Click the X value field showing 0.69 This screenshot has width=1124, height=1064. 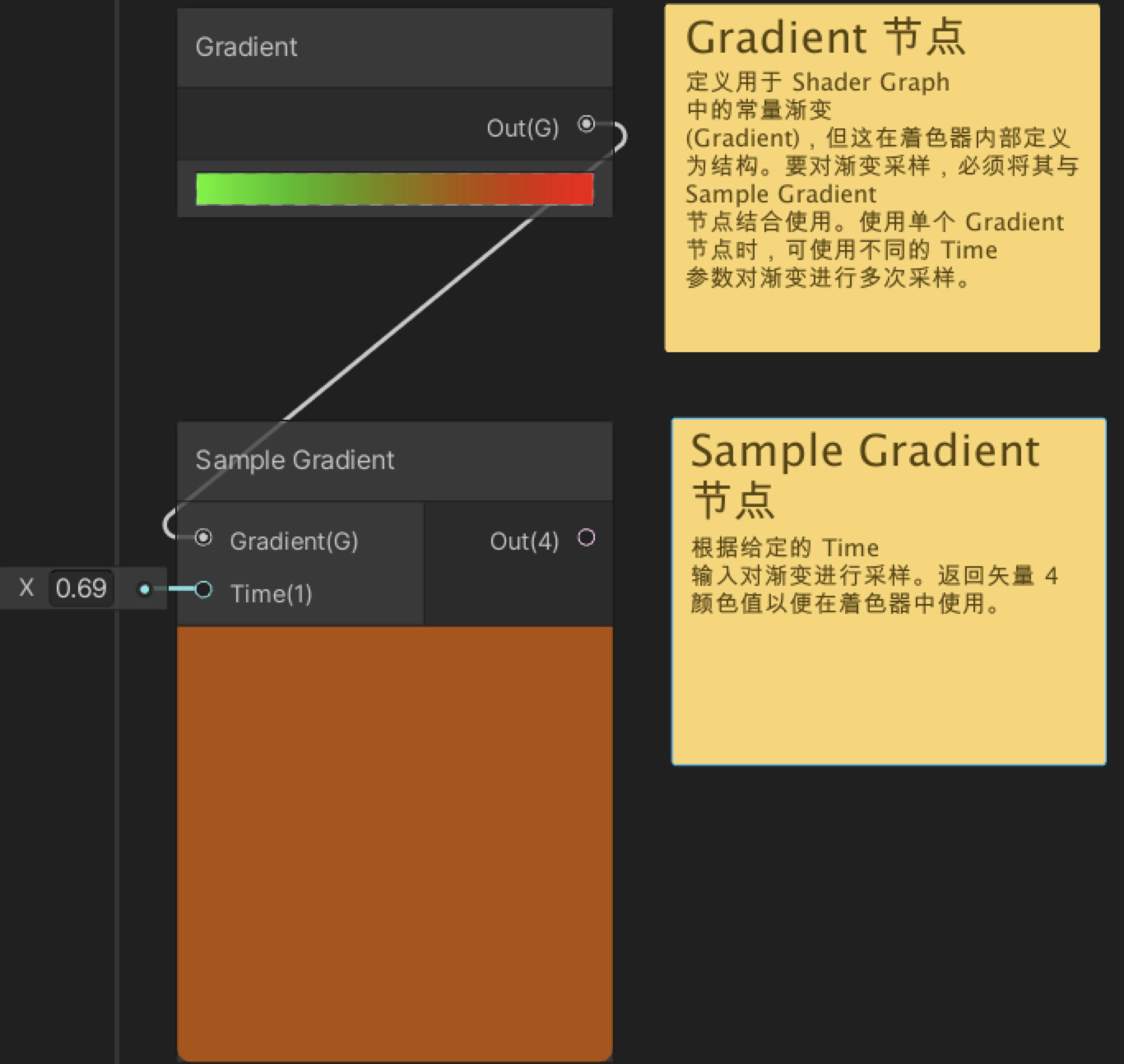(80, 588)
